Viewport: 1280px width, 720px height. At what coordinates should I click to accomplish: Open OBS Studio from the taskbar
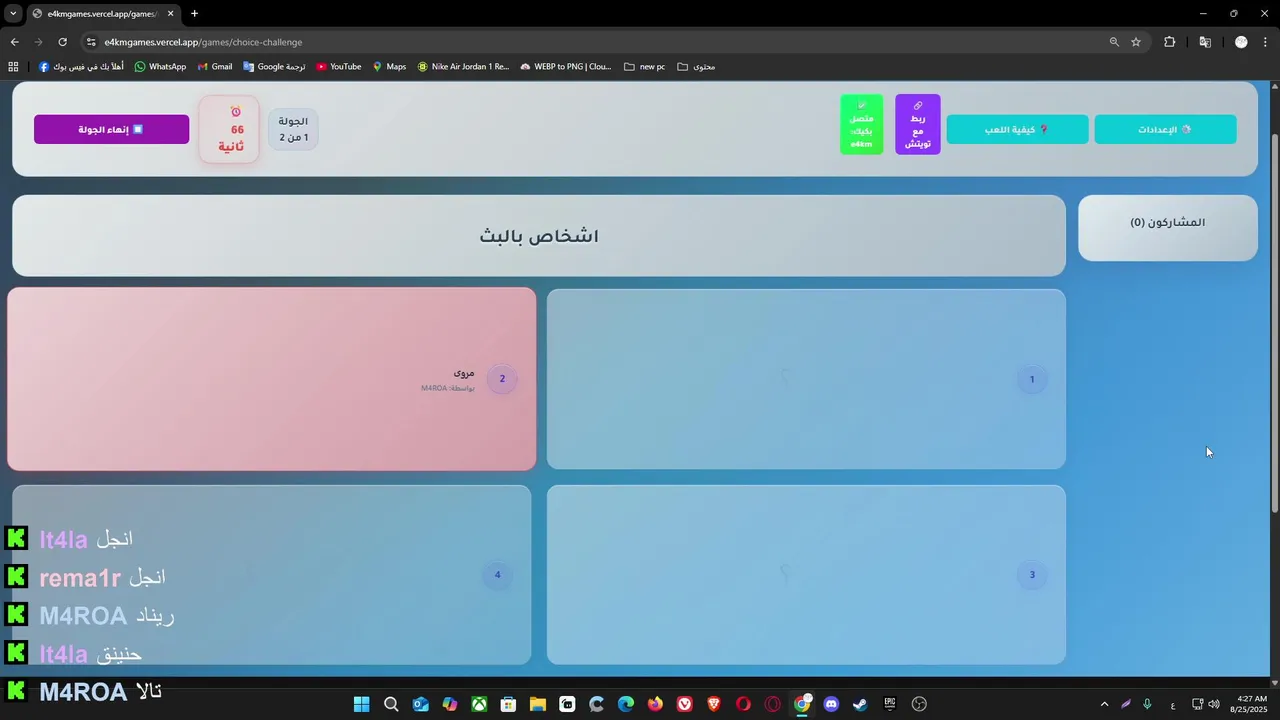[x=920, y=704]
